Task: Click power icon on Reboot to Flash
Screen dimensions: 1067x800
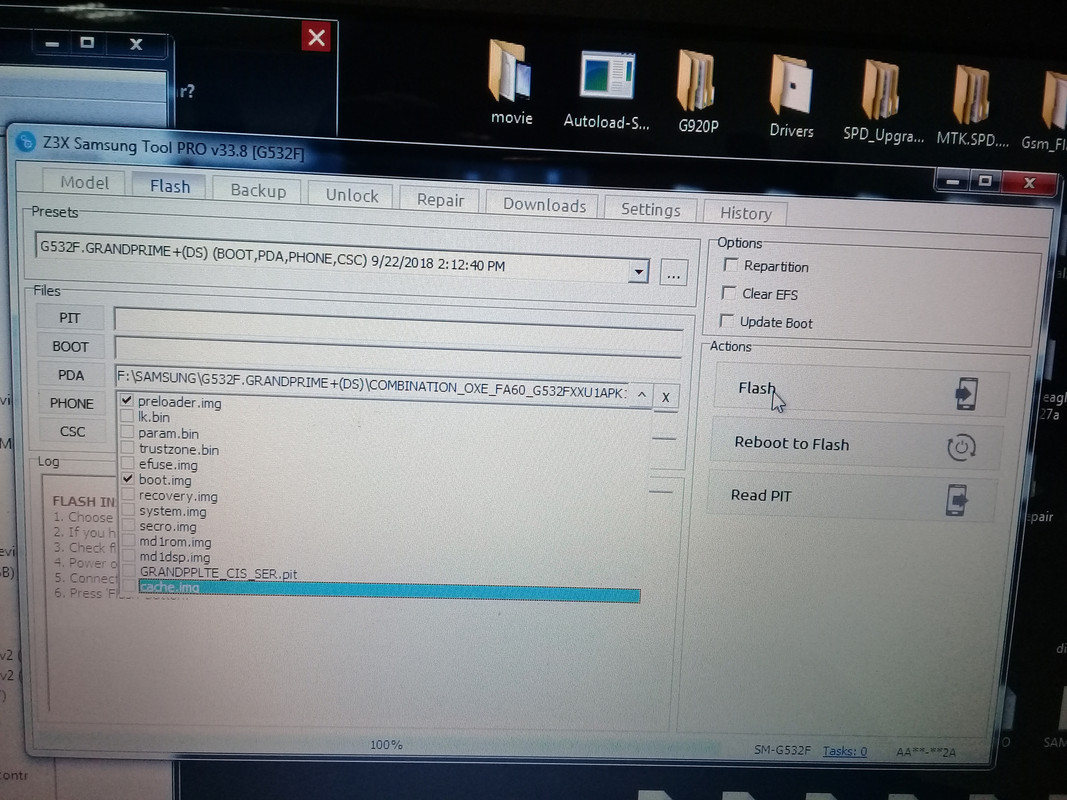Action: [x=961, y=448]
